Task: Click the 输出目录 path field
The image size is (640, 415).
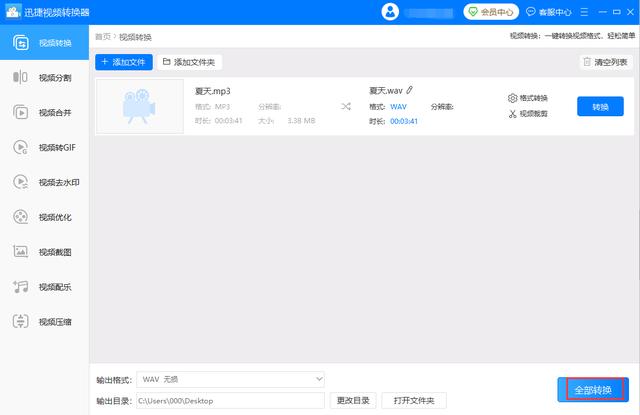Action: tap(230, 401)
